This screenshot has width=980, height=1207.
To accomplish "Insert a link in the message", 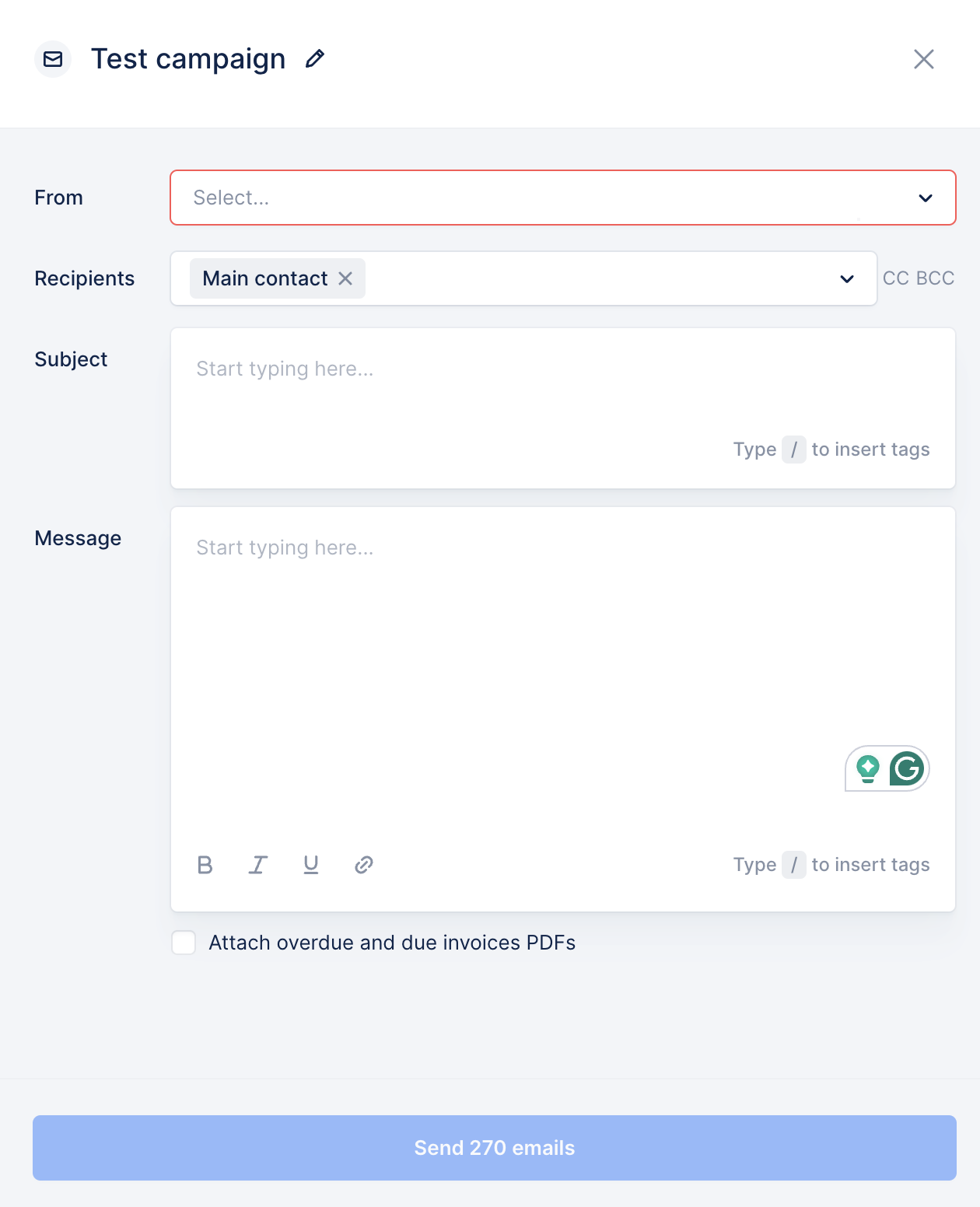I will click(364, 865).
